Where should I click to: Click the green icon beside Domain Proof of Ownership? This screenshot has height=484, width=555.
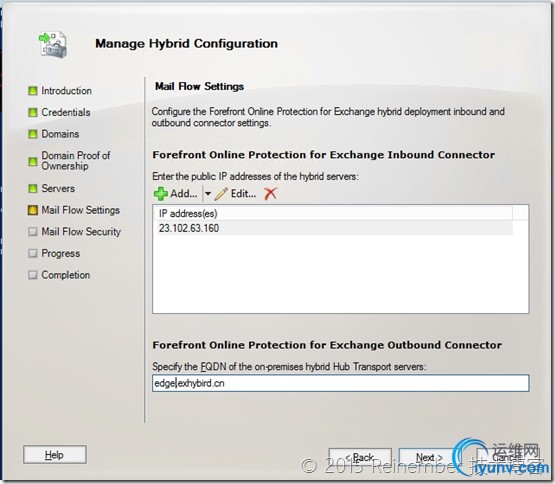[x=33, y=162]
